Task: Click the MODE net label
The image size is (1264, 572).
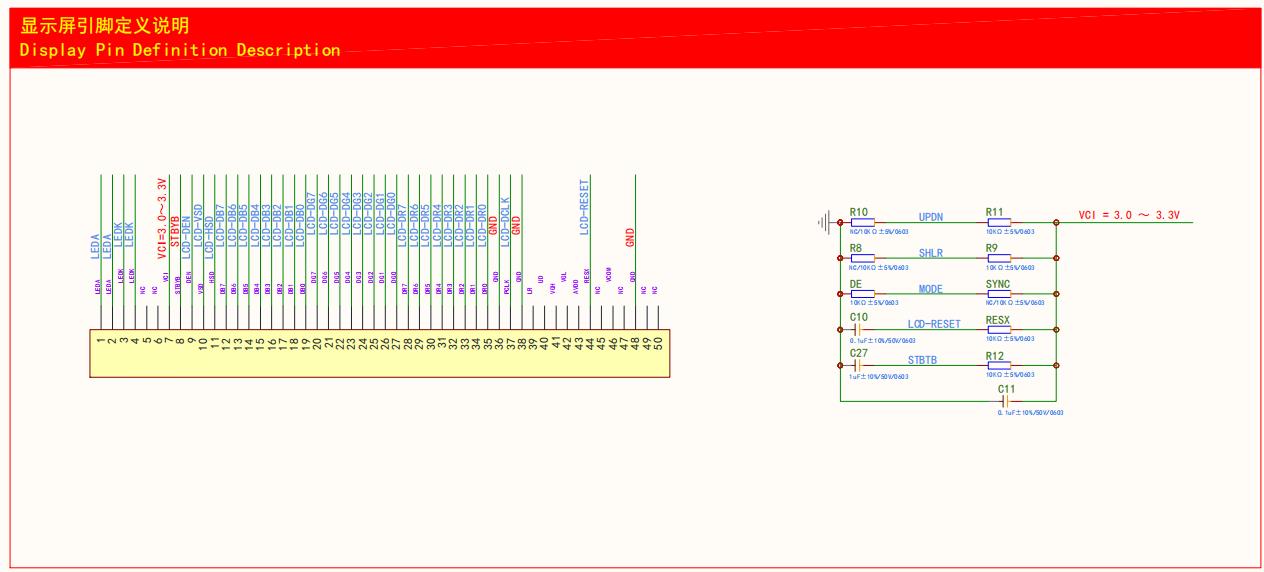Action: (x=931, y=288)
